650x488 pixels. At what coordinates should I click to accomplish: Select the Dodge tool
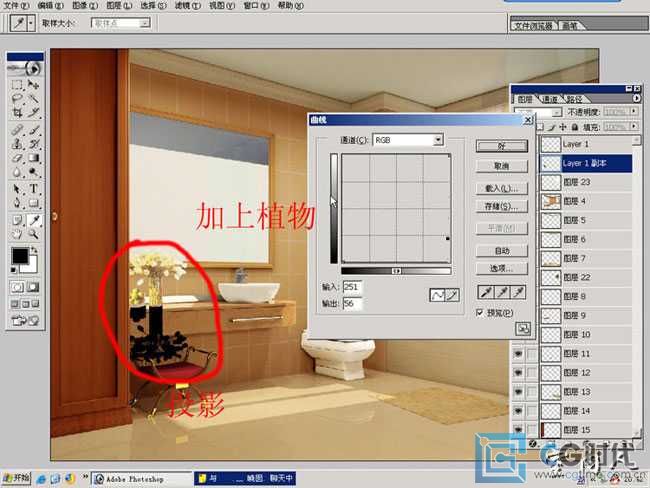point(34,172)
